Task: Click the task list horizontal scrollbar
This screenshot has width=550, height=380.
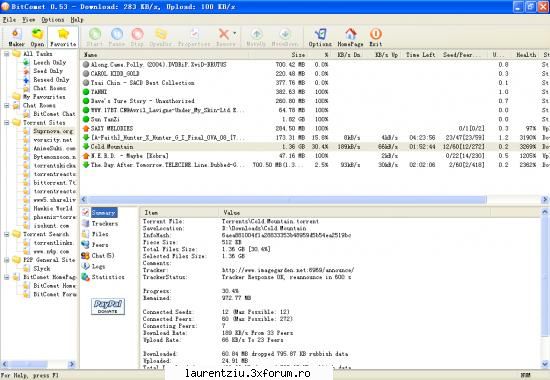Action: (x=287, y=200)
